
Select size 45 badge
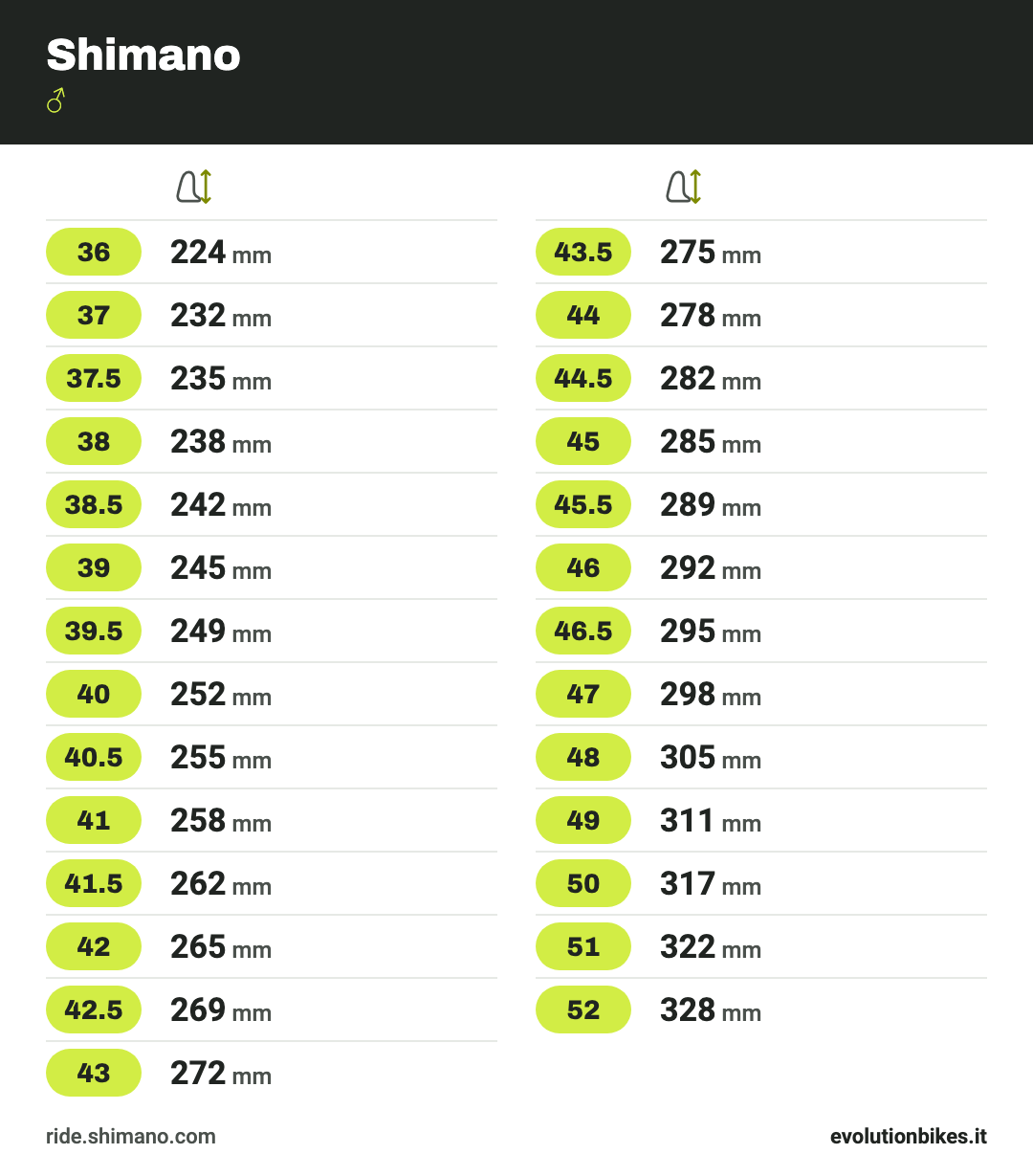coord(583,441)
